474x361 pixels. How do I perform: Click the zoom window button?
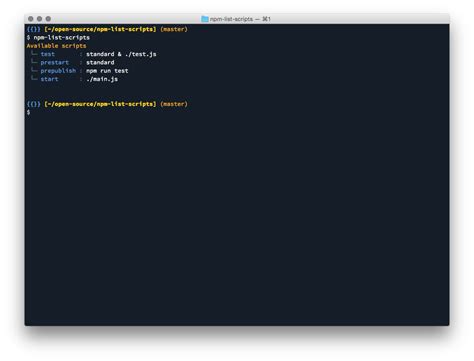(48, 19)
